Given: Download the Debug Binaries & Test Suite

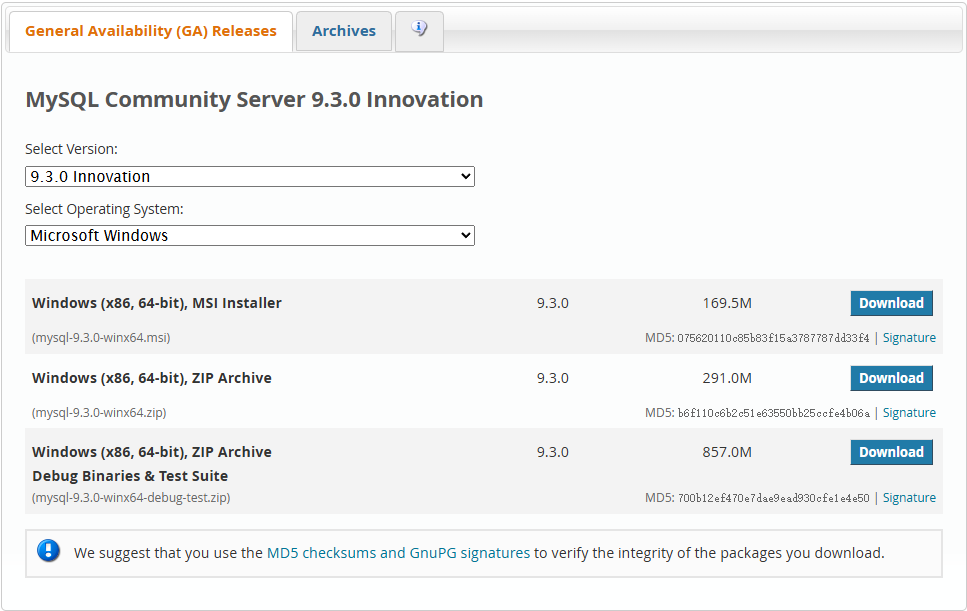Looking at the screenshot, I should [891, 452].
